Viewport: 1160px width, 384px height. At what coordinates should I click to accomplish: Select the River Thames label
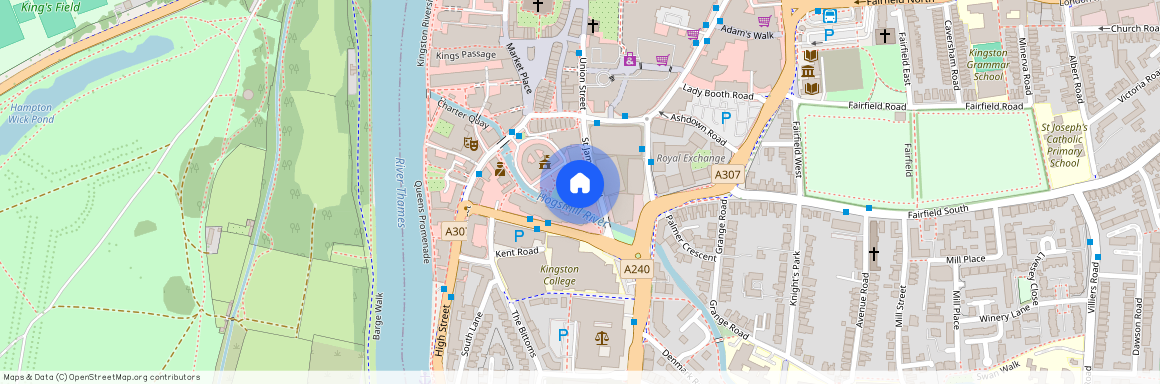point(400,192)
